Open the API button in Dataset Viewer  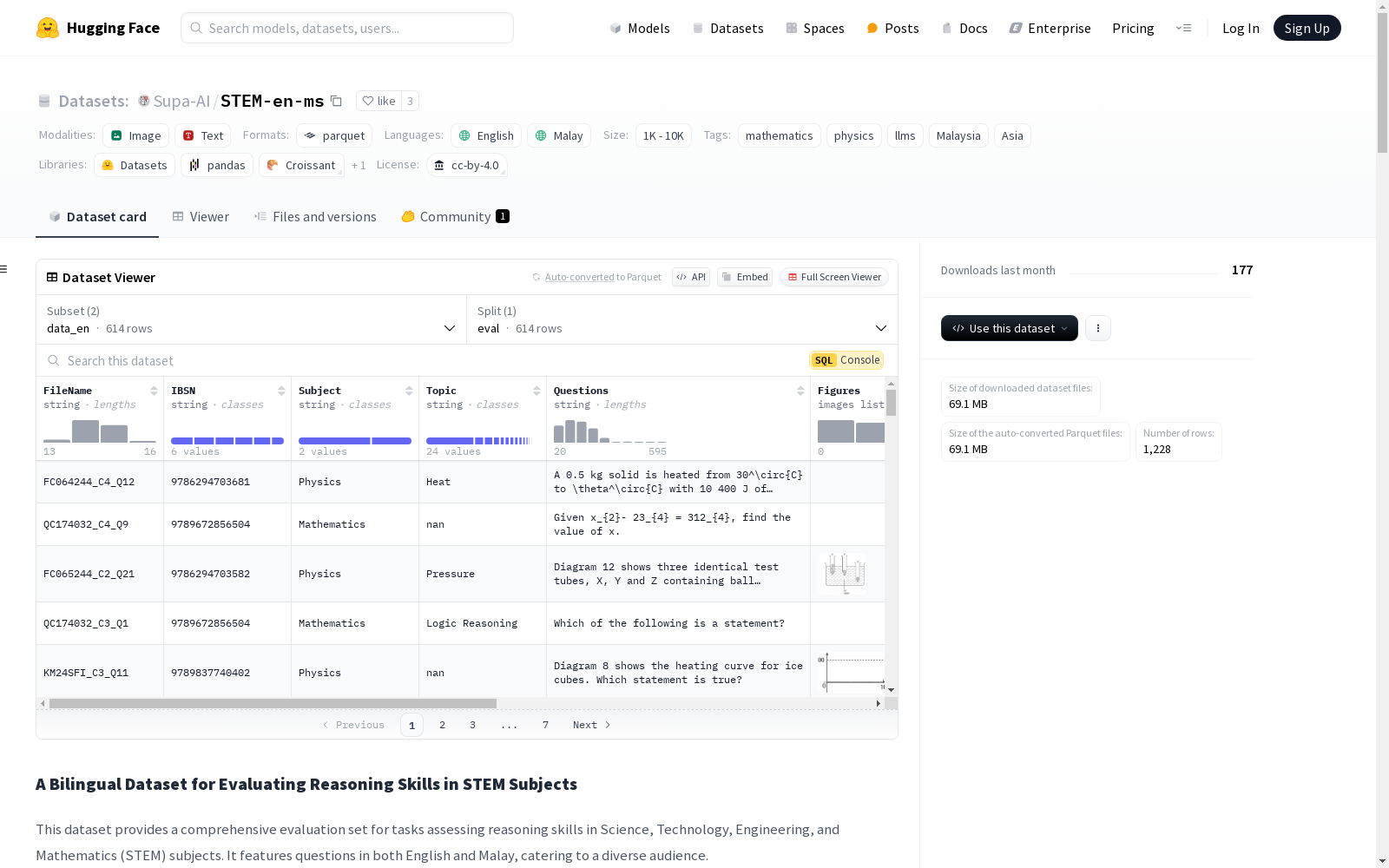691,277
